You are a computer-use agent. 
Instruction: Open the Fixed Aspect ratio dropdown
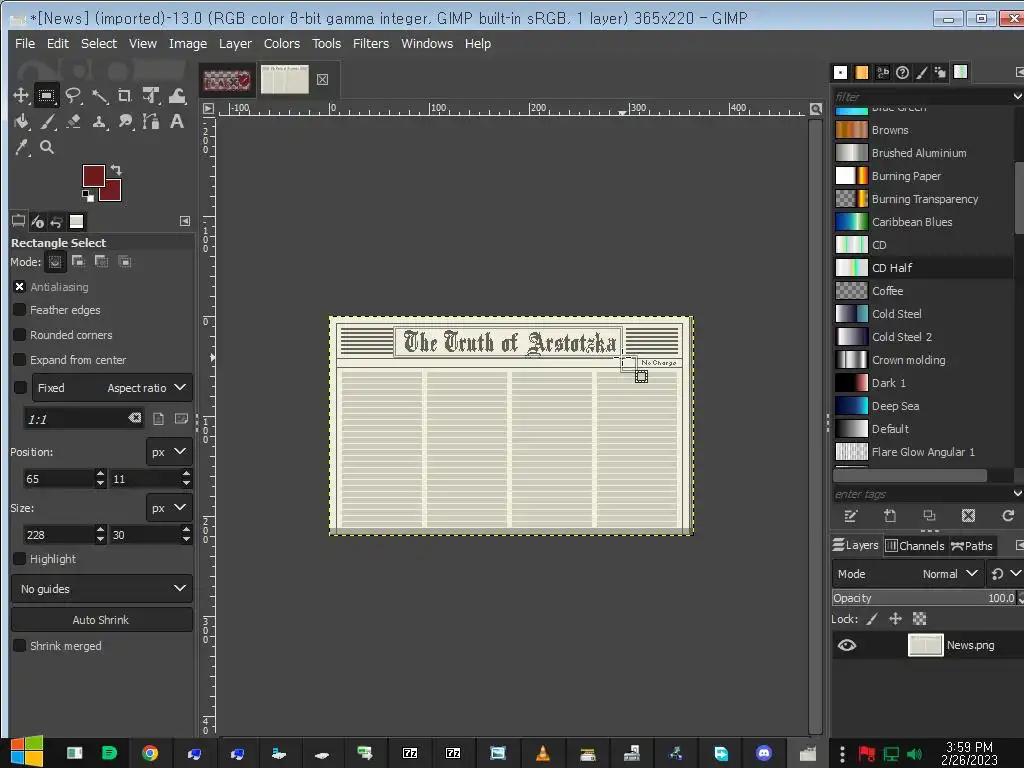pyautogui.click(x=112, y=388)
